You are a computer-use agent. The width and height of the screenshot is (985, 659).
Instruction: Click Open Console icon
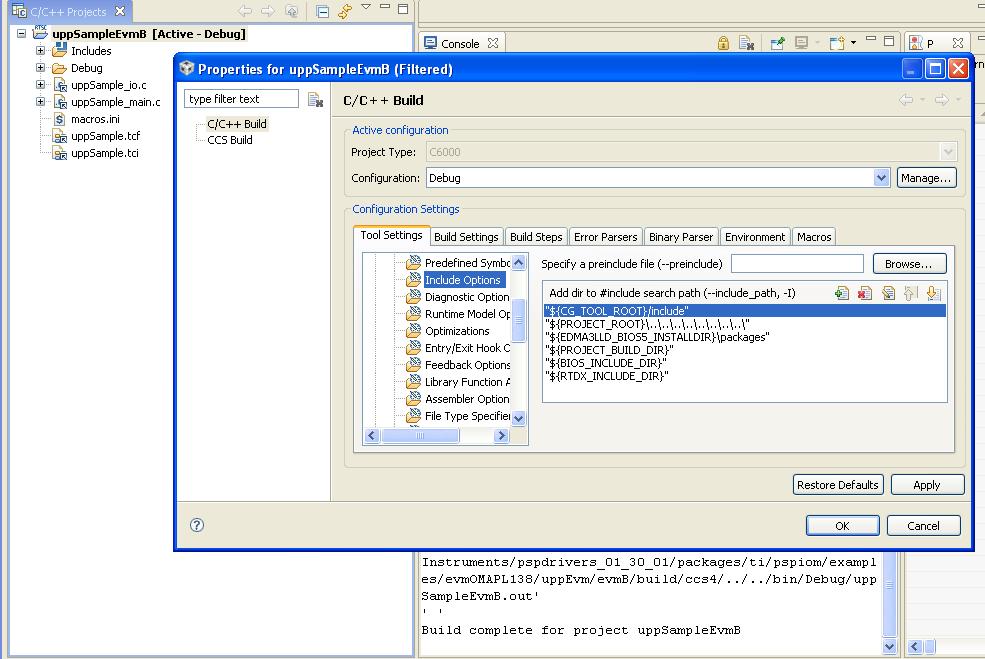(837, 43)
